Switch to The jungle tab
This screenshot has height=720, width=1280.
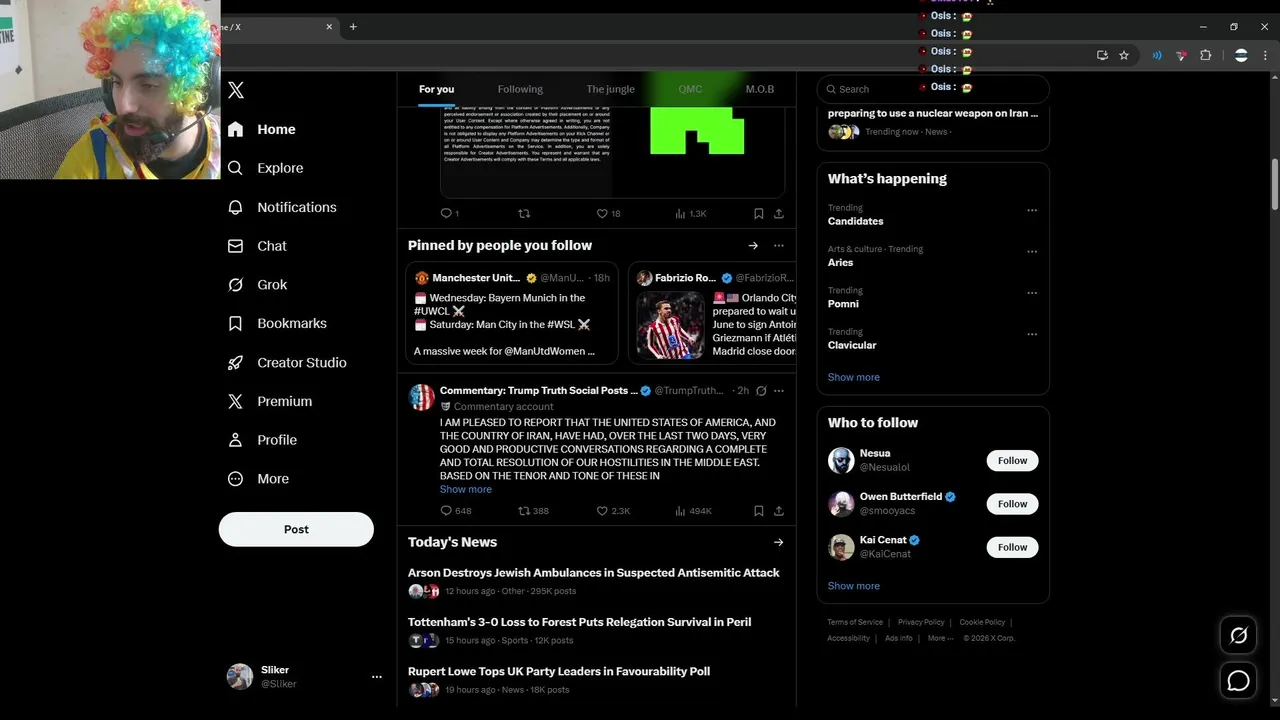point(610,89)
